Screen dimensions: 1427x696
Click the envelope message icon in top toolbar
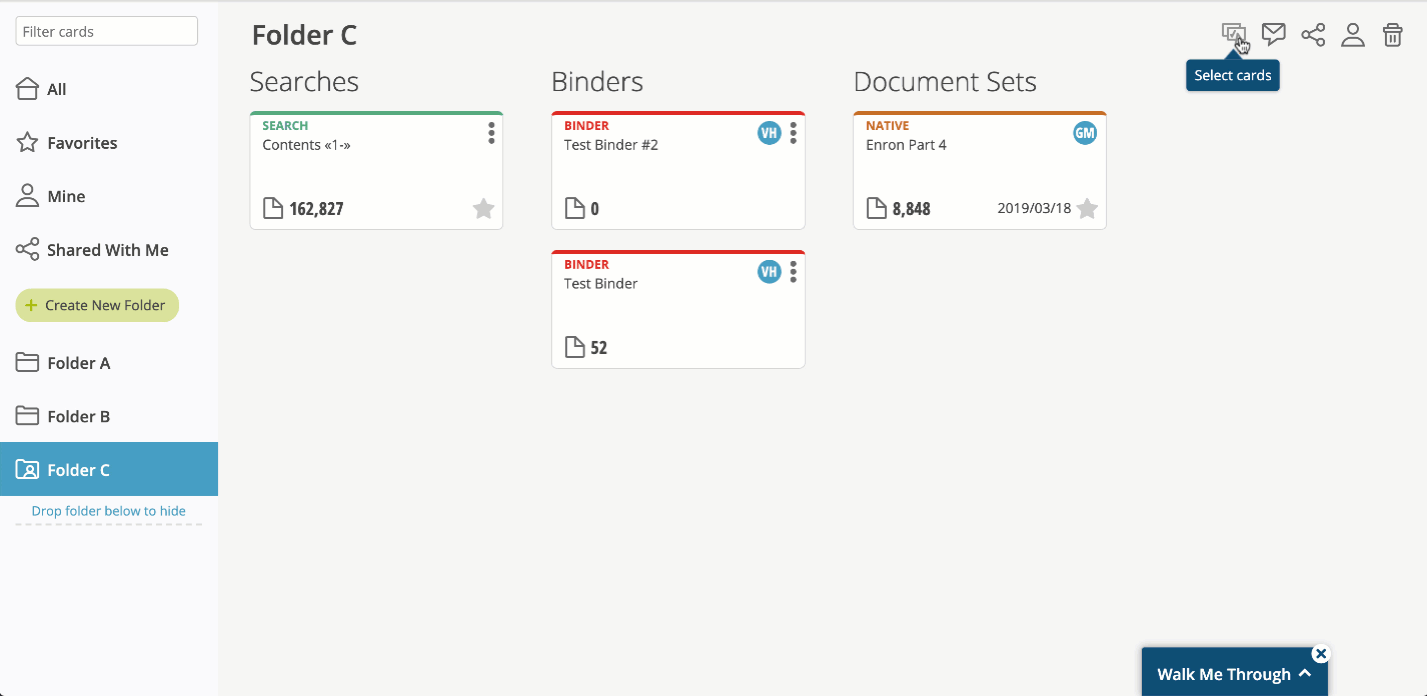[x=1273, y=34]
